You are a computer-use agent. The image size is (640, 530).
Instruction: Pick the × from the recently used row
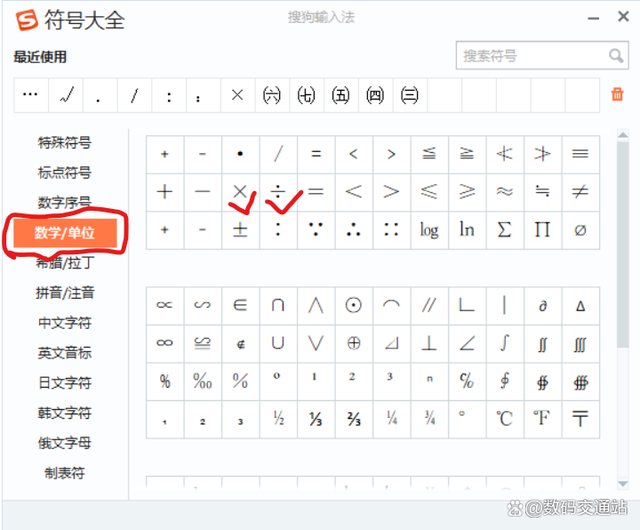238,95
